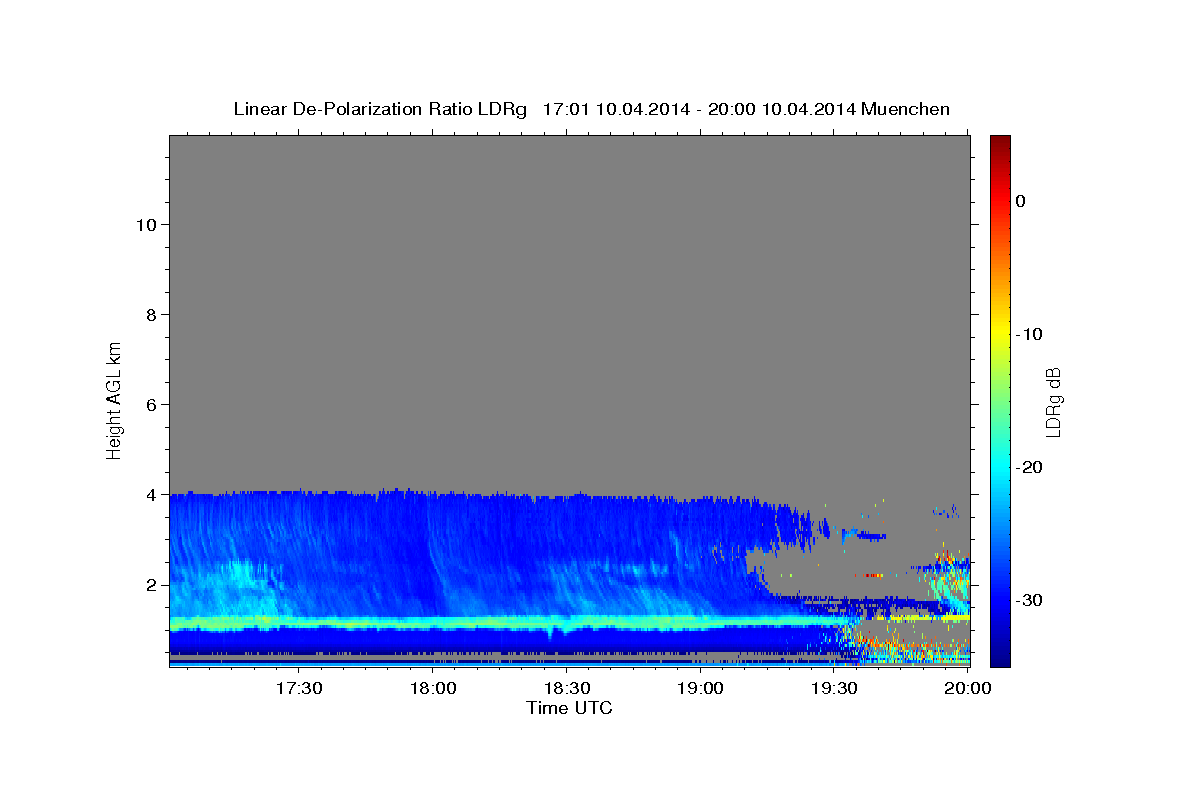The width and height of the screenshot is (1200, 800).
Task: Click the end date "20:00 10.04.2014" in title
Action: tap(782, 109)
